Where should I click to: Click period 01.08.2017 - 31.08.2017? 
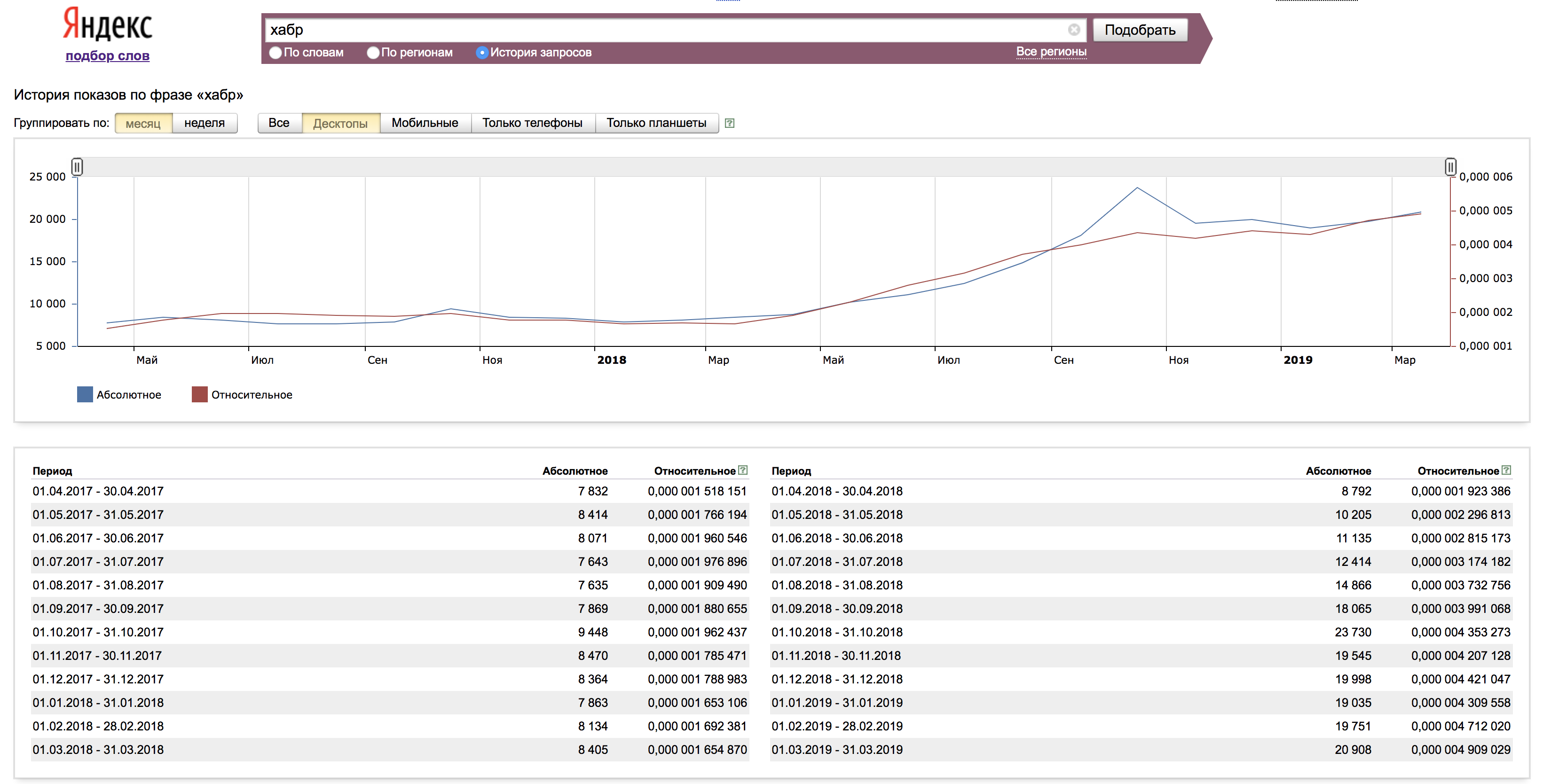(x=98, y=585)
